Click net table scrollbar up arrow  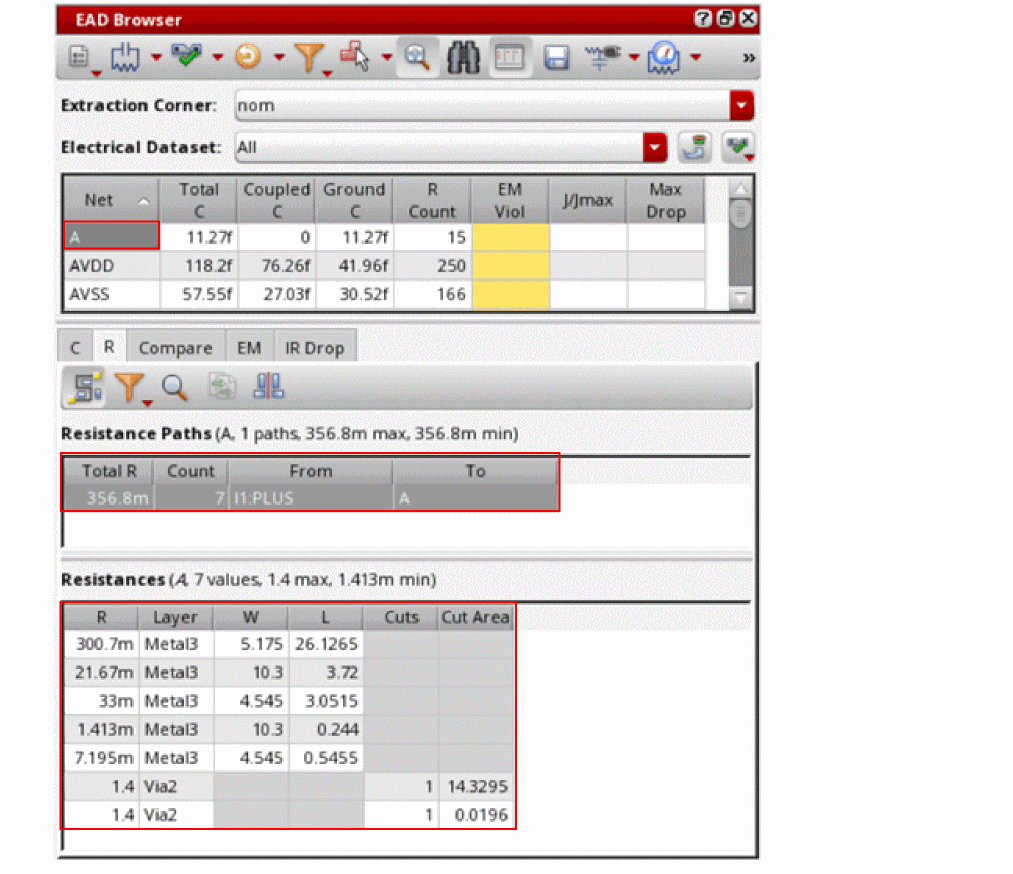[740, 188]
